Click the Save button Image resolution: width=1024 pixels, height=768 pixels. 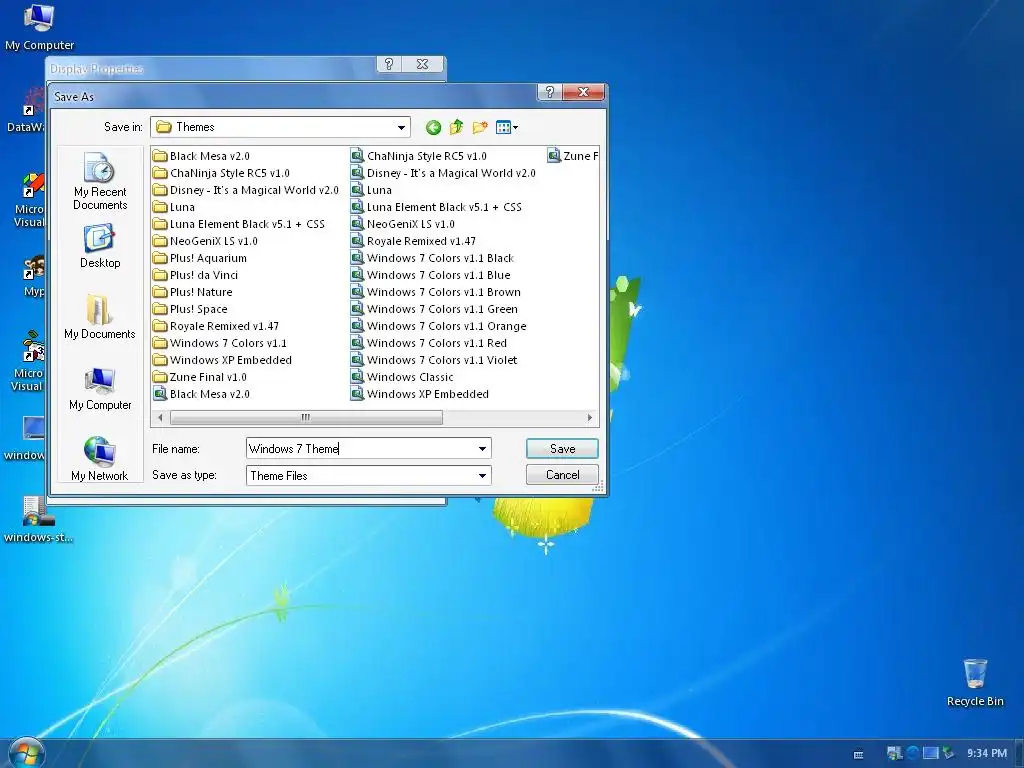(562, 449)
